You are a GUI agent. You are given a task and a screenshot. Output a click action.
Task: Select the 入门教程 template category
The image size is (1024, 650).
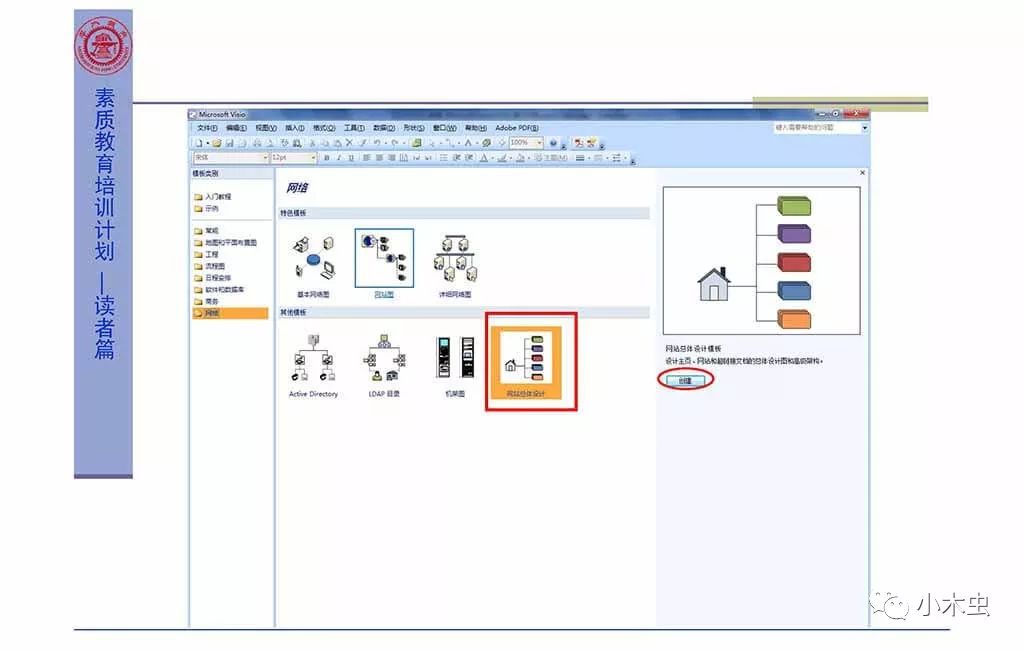(213, 197)
